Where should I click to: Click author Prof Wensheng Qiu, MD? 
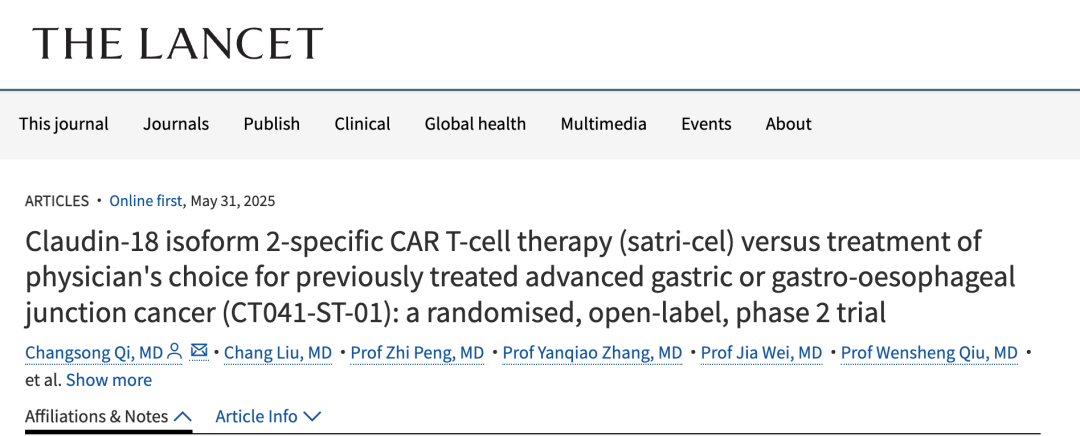929,352
